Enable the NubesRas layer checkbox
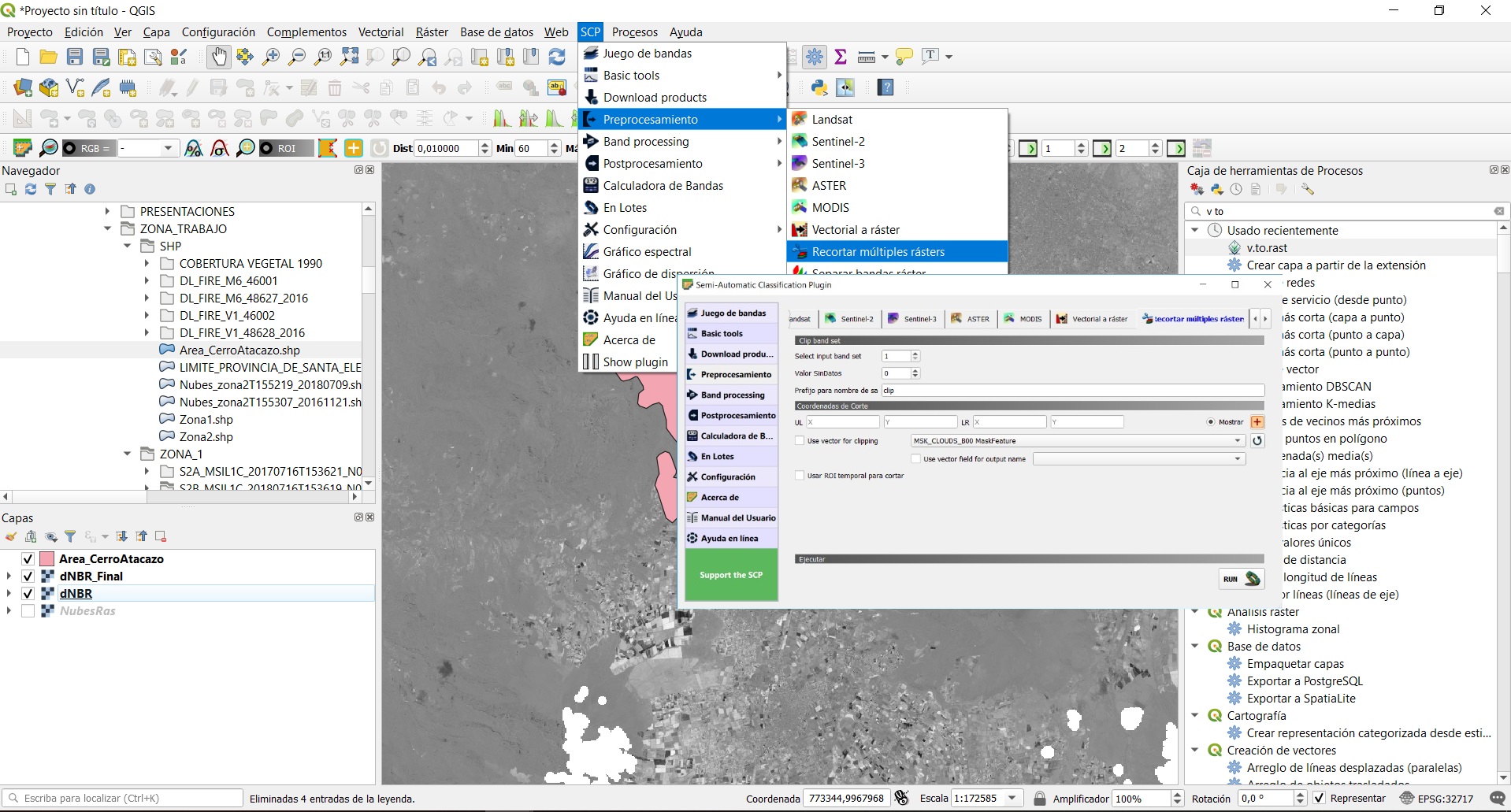This screenshot has height=812, width=1511. point(28,611)
